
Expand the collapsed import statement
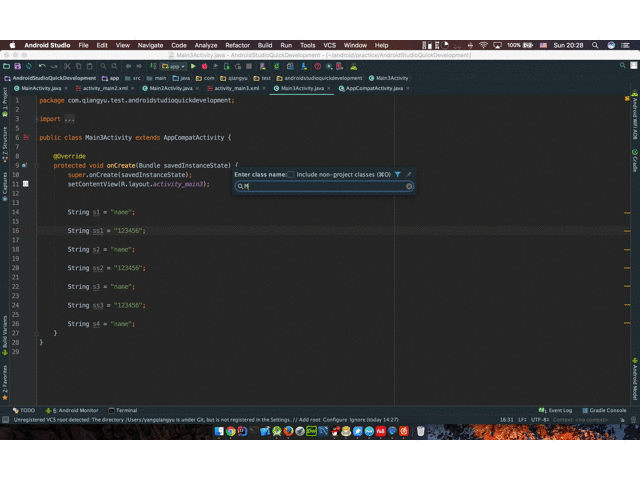pyautogui.click(x=69, y=119)
